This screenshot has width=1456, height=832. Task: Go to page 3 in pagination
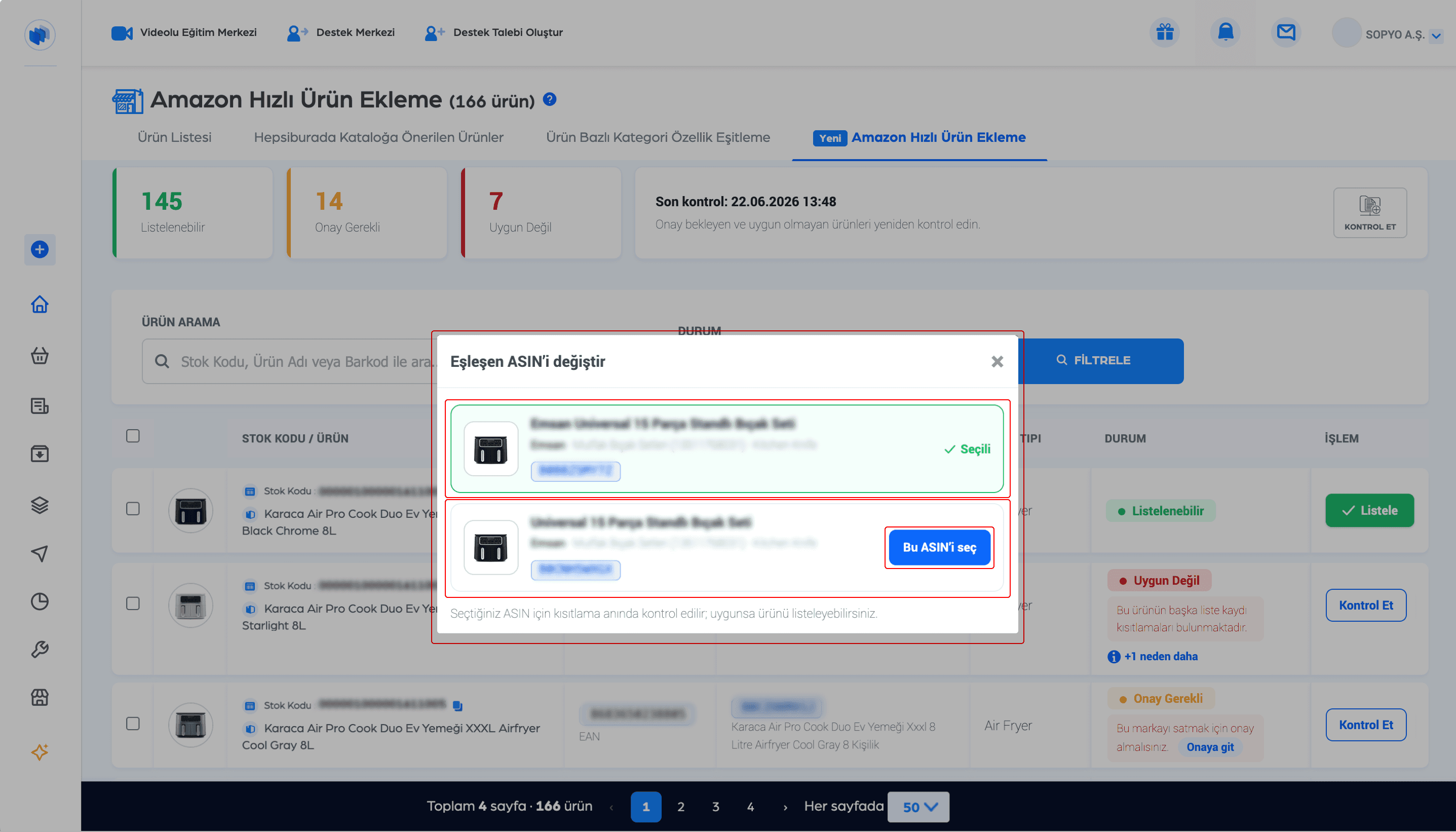(716, 807)
